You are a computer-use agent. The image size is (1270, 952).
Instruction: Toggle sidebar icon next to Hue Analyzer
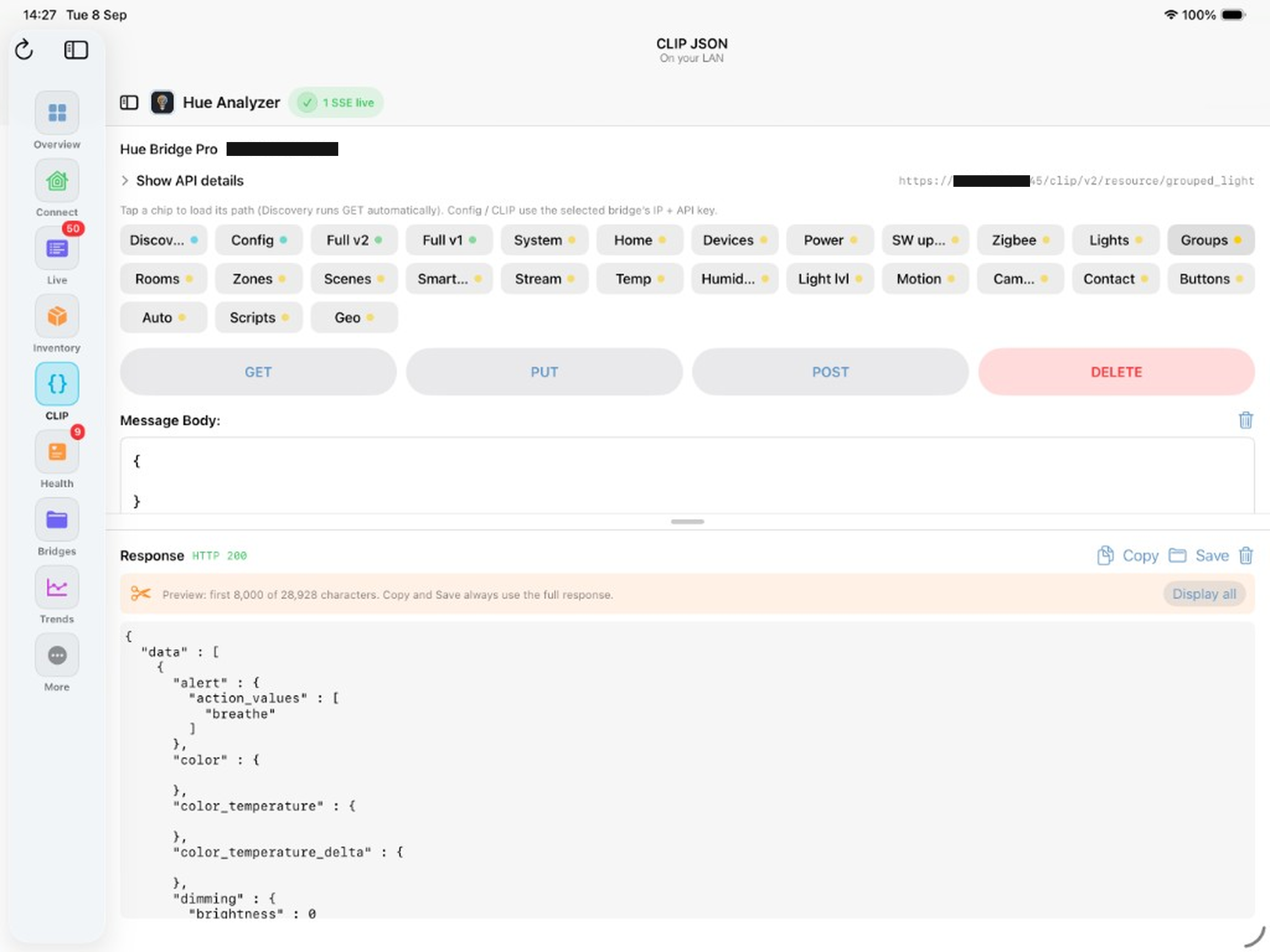pos(129,103)
